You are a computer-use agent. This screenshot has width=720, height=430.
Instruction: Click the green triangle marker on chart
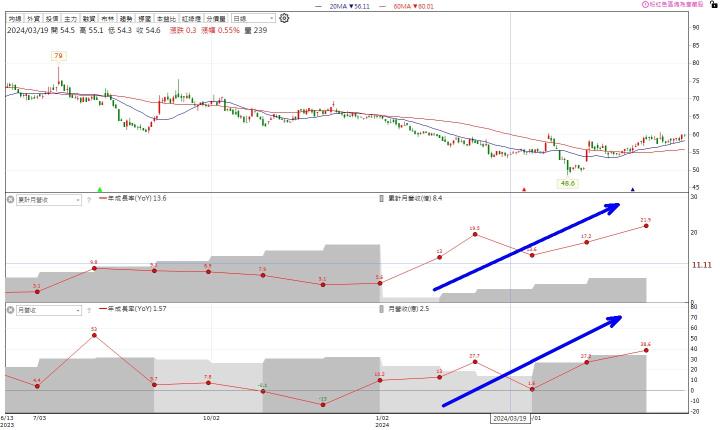[99, 189]
